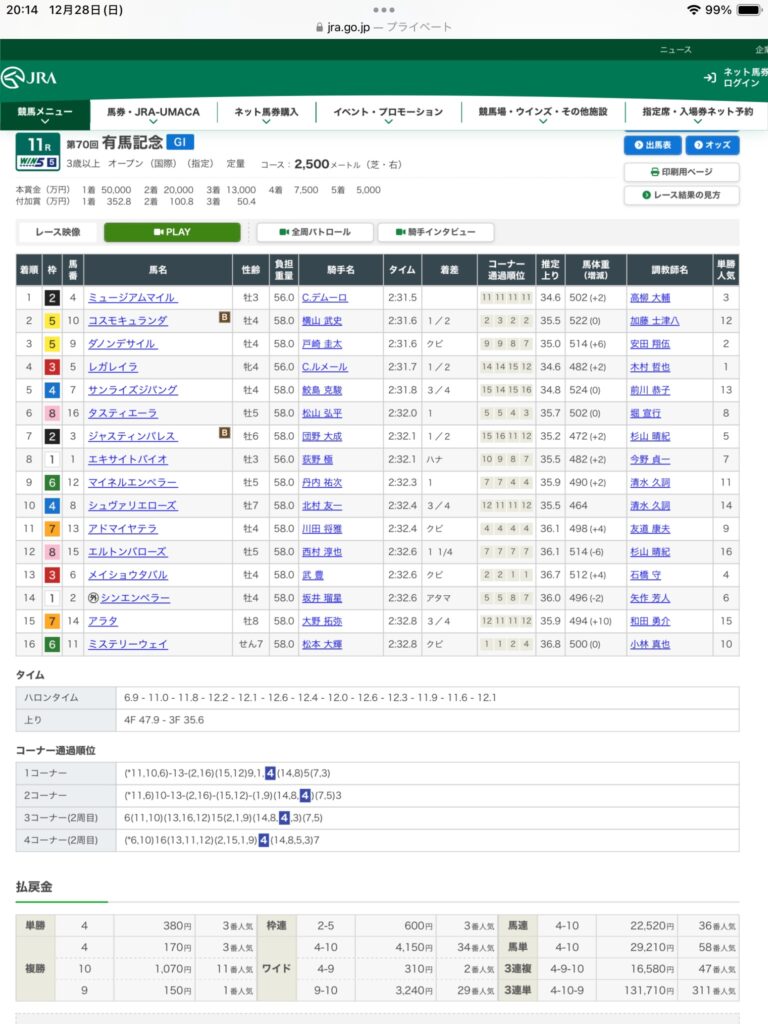This screenshot has width=768, height=1024.
Task: Open horse アドマイヤテラ
Action: (x=123, y=528)
